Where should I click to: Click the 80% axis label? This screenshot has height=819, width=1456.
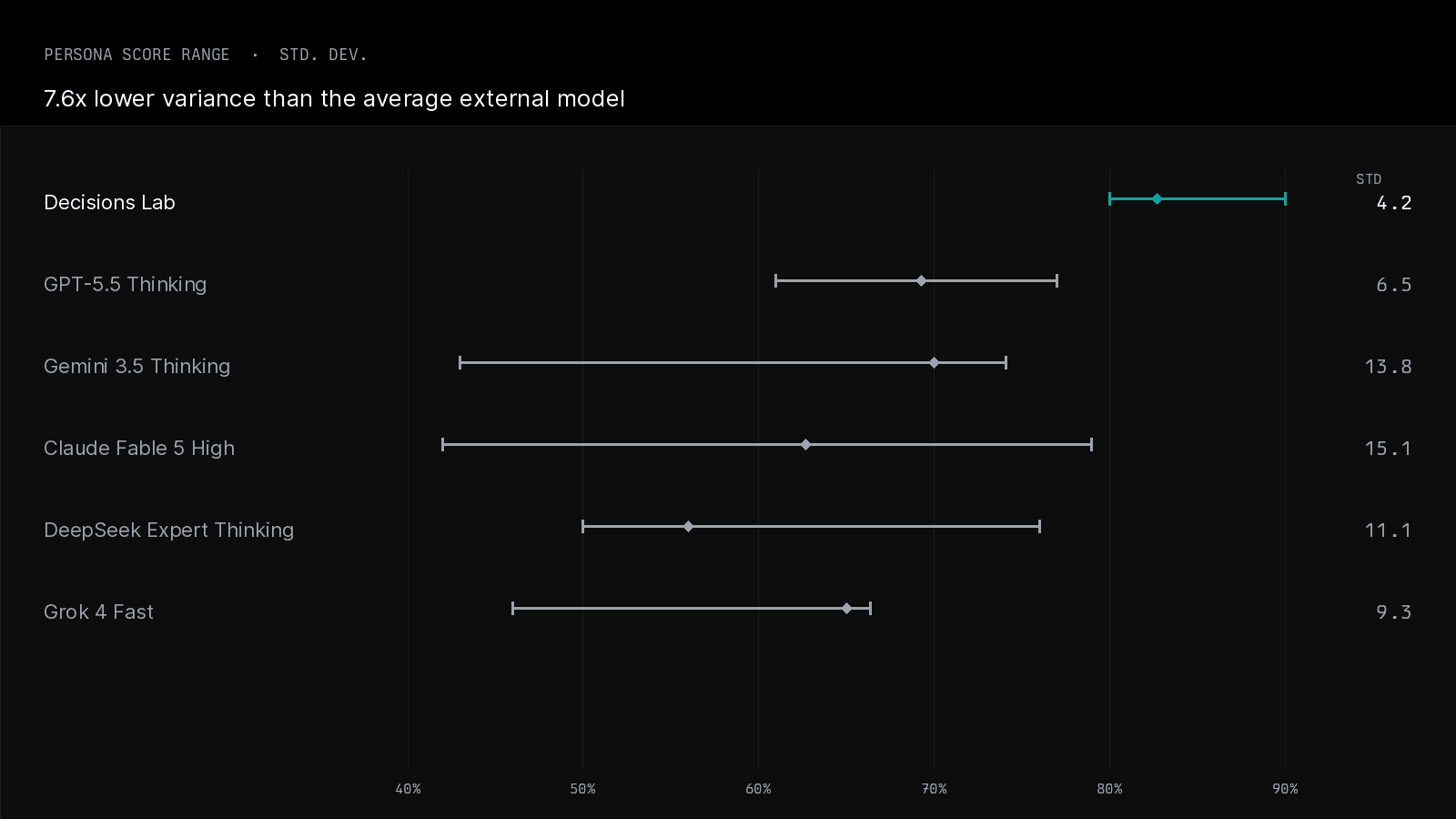1109,789
